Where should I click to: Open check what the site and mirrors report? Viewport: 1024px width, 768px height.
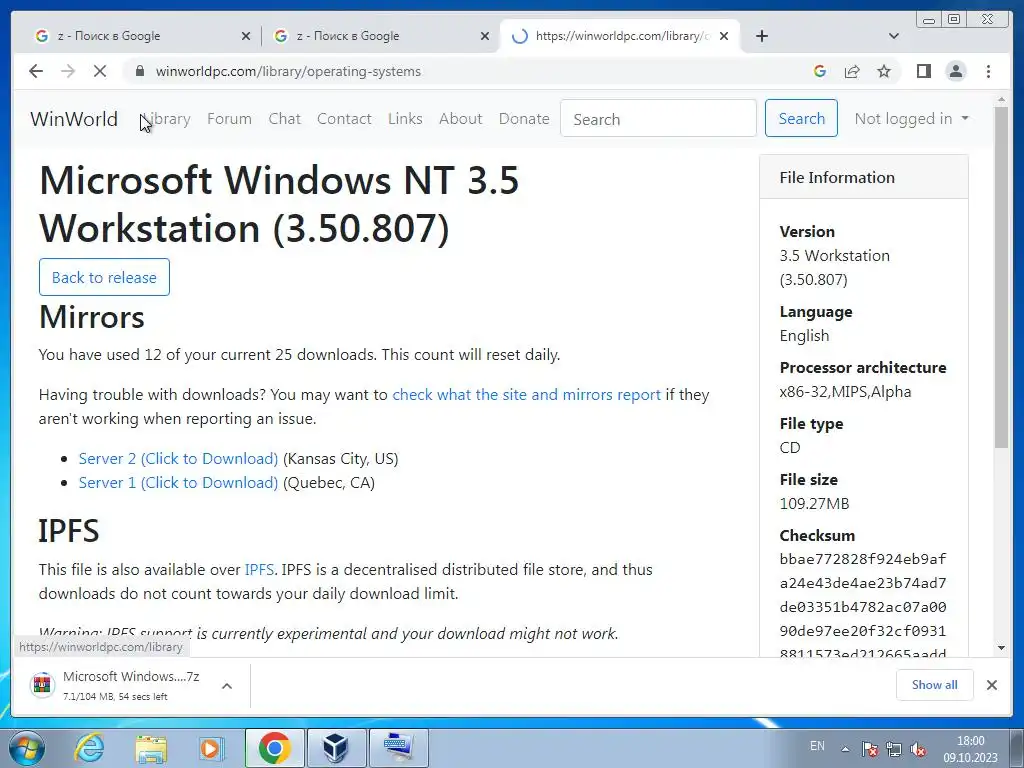coord(526,394)
